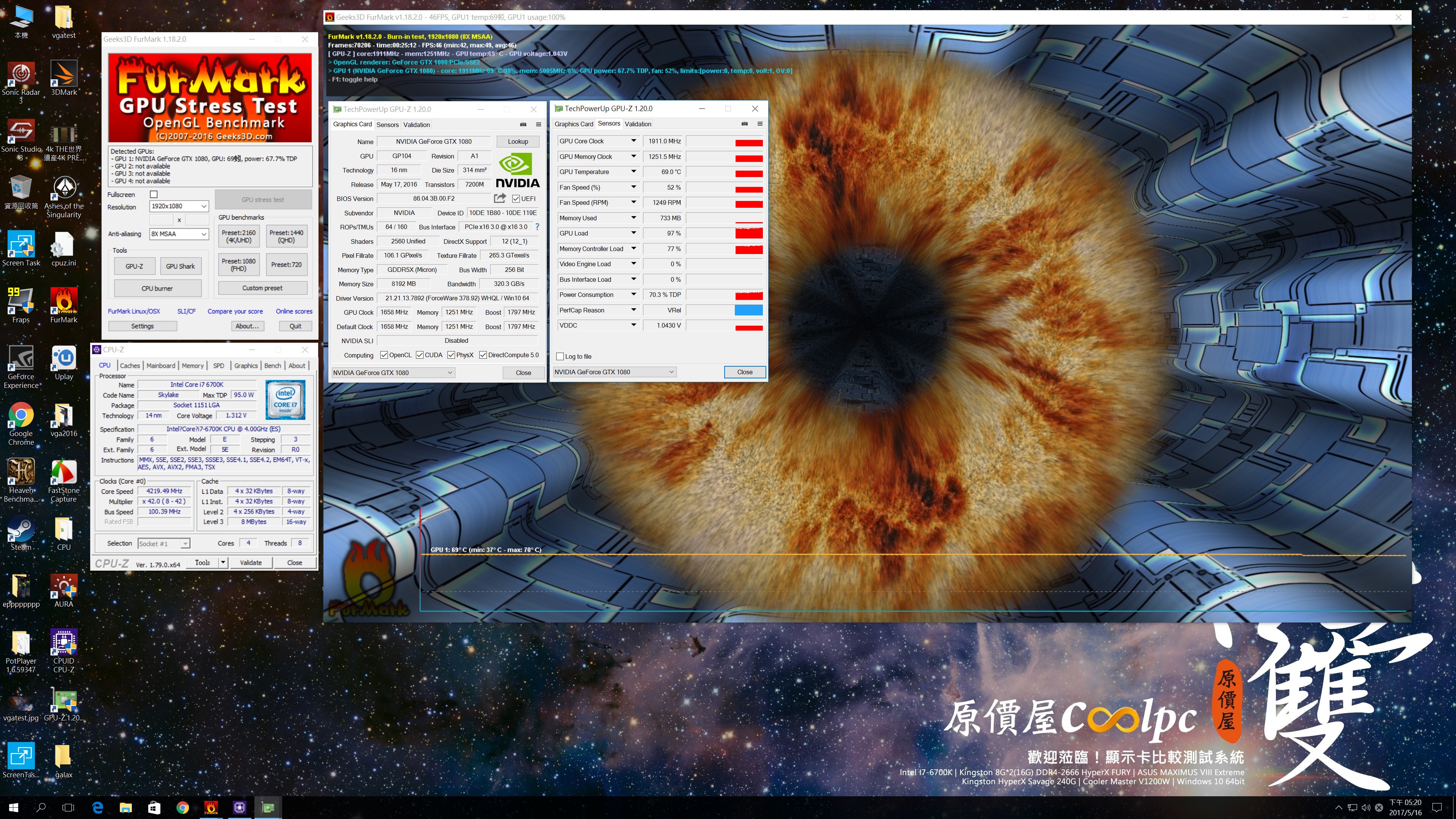Click the GPU Shark tool button

(x=180, y=266)
